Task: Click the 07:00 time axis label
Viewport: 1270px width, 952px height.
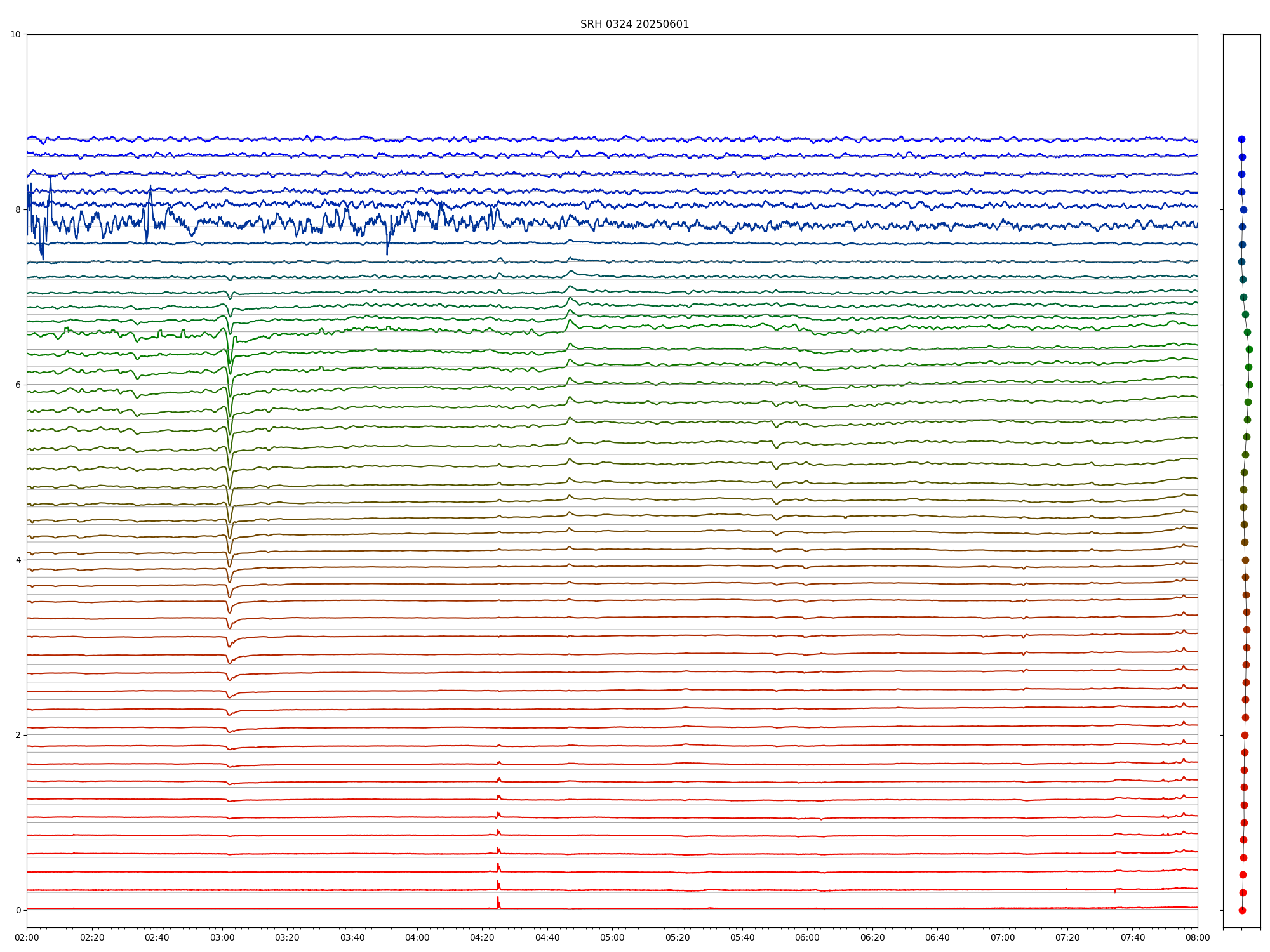Action: [x=1003, y=937]
